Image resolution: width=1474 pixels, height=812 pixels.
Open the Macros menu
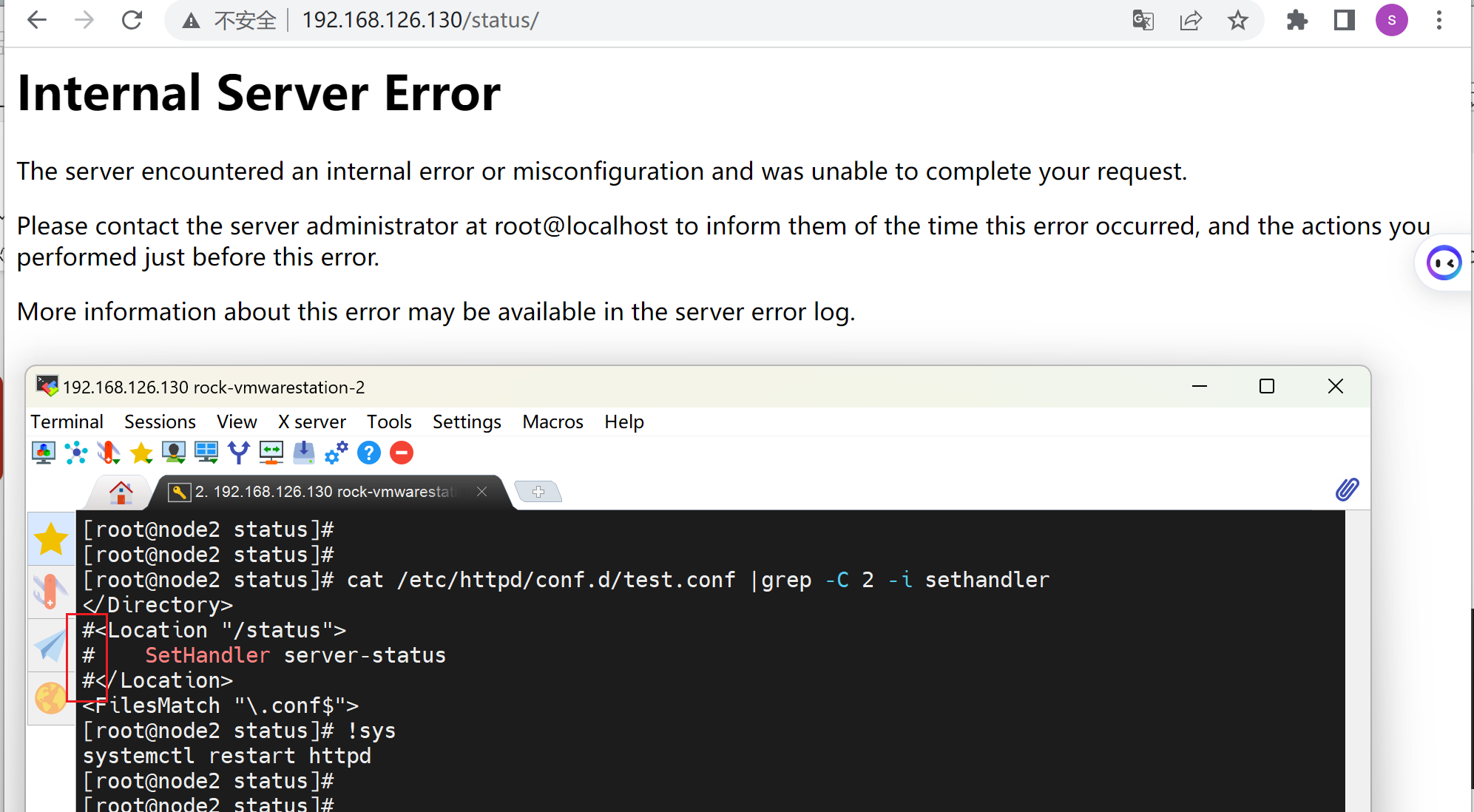[552, 422]
